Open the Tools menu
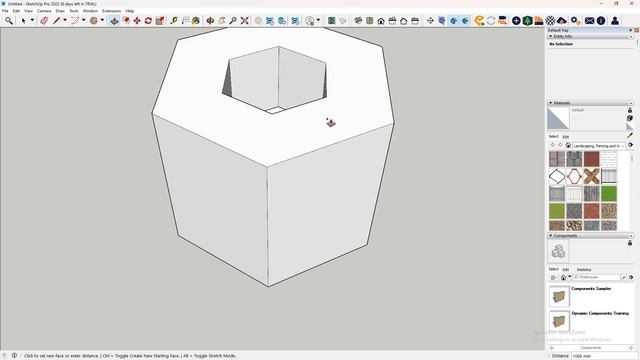Viewport: 640px width, 360px height. coord(74,11)
